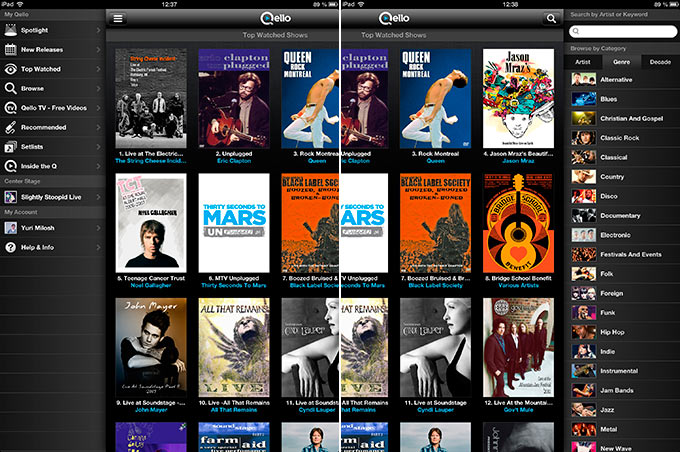Open the Documentary genre icon
680x452 pixels.
[x=583, y=216]
